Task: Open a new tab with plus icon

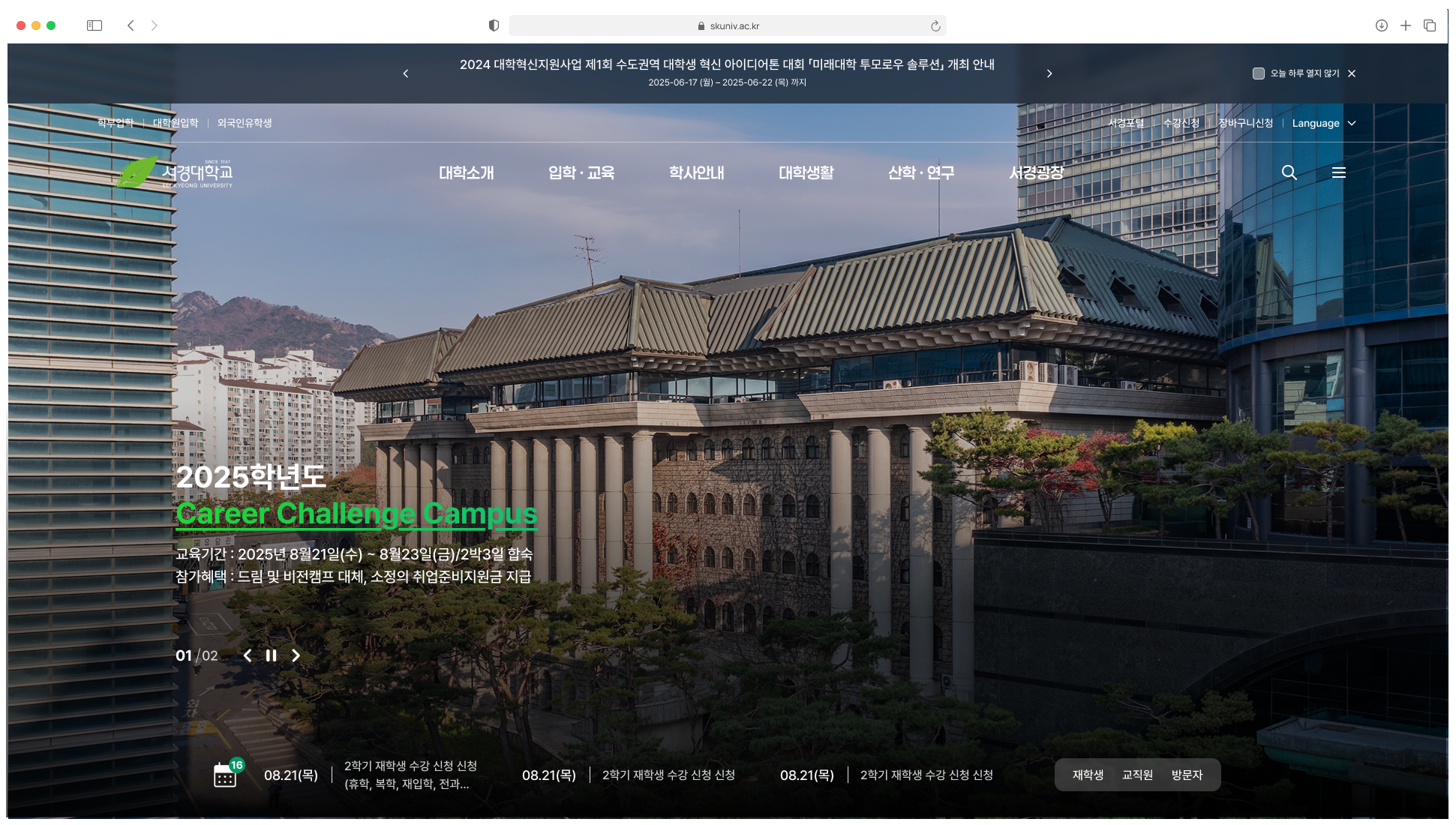Action: (x=1406, y=25)
